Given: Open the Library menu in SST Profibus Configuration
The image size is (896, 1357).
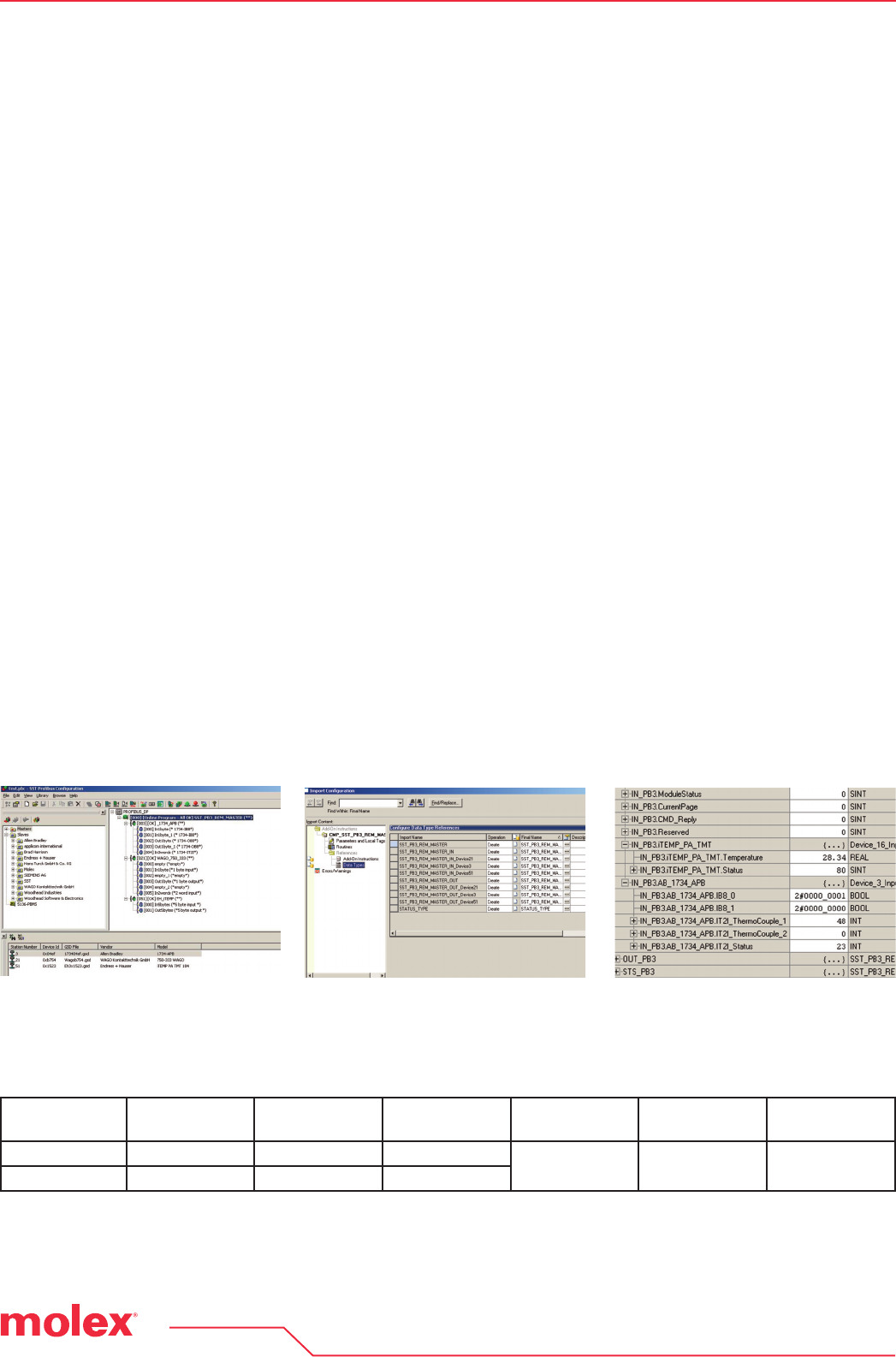Looking at the screenshot, I should coord(42,796).
